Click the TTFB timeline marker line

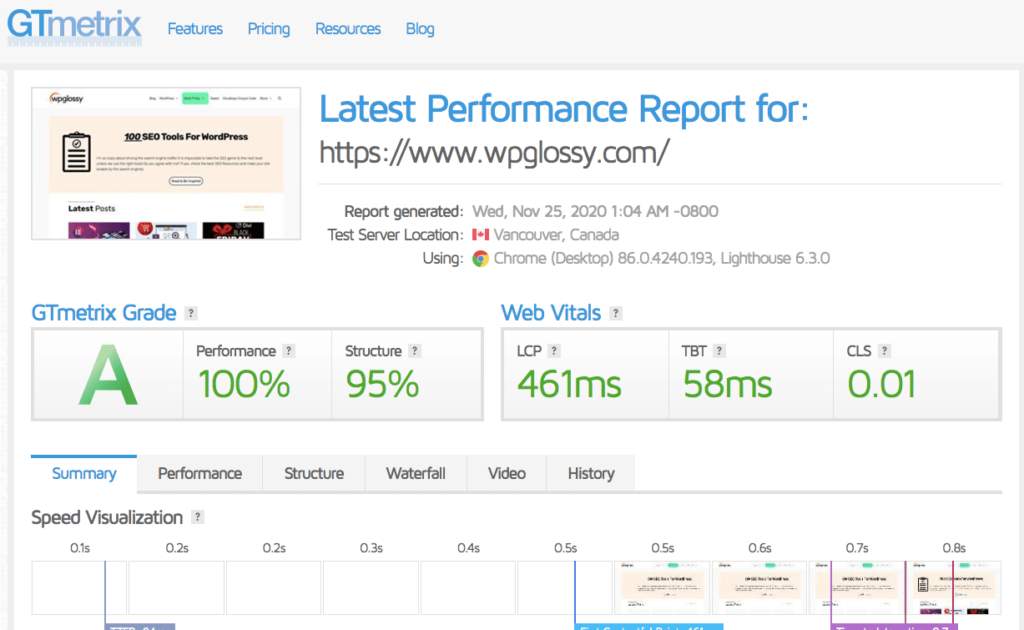tap(105, 591)
